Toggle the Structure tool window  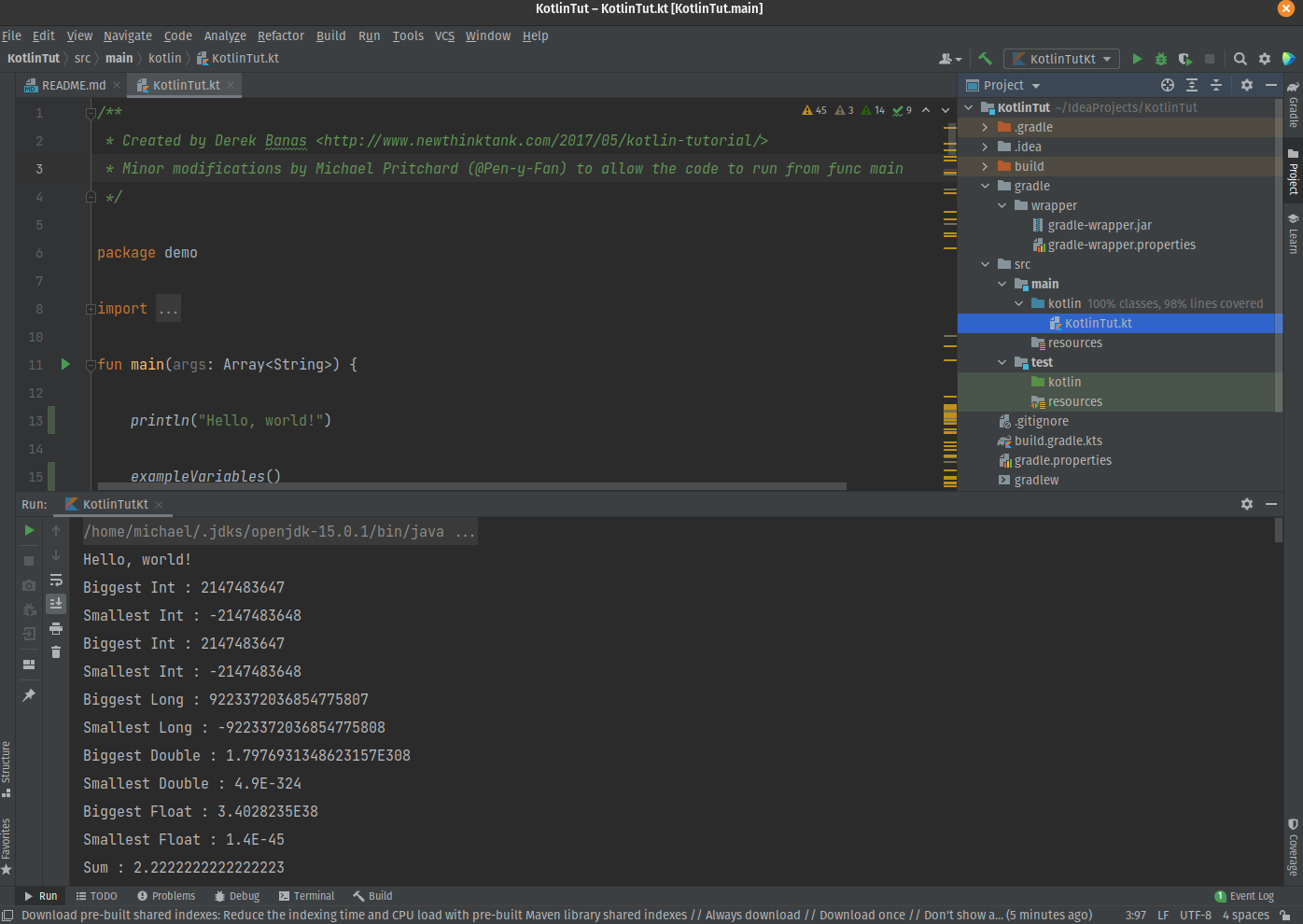pyautogui.click(x=7, y=769)
